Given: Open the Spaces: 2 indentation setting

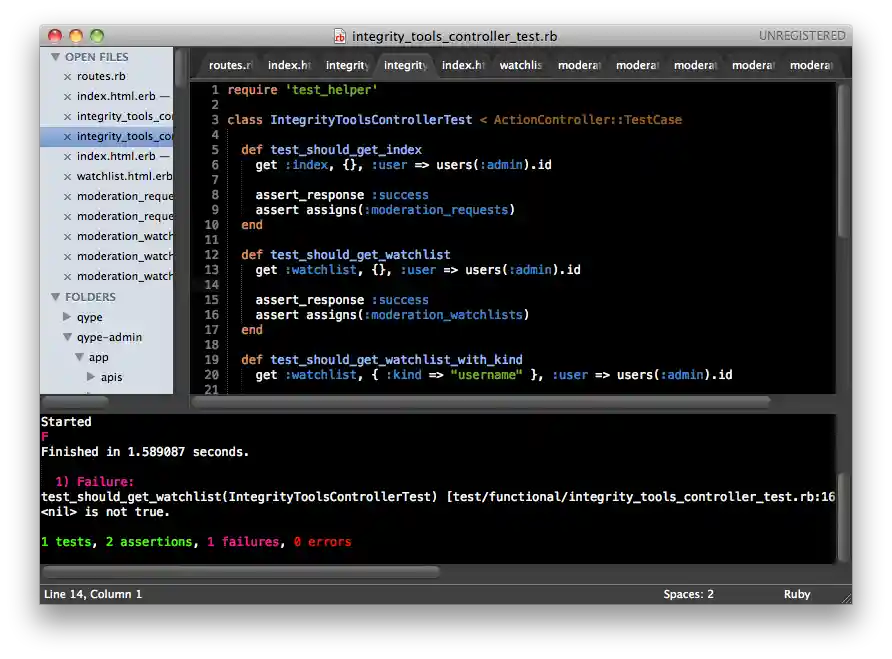Looking at the screenshot, I should [688, 594].
